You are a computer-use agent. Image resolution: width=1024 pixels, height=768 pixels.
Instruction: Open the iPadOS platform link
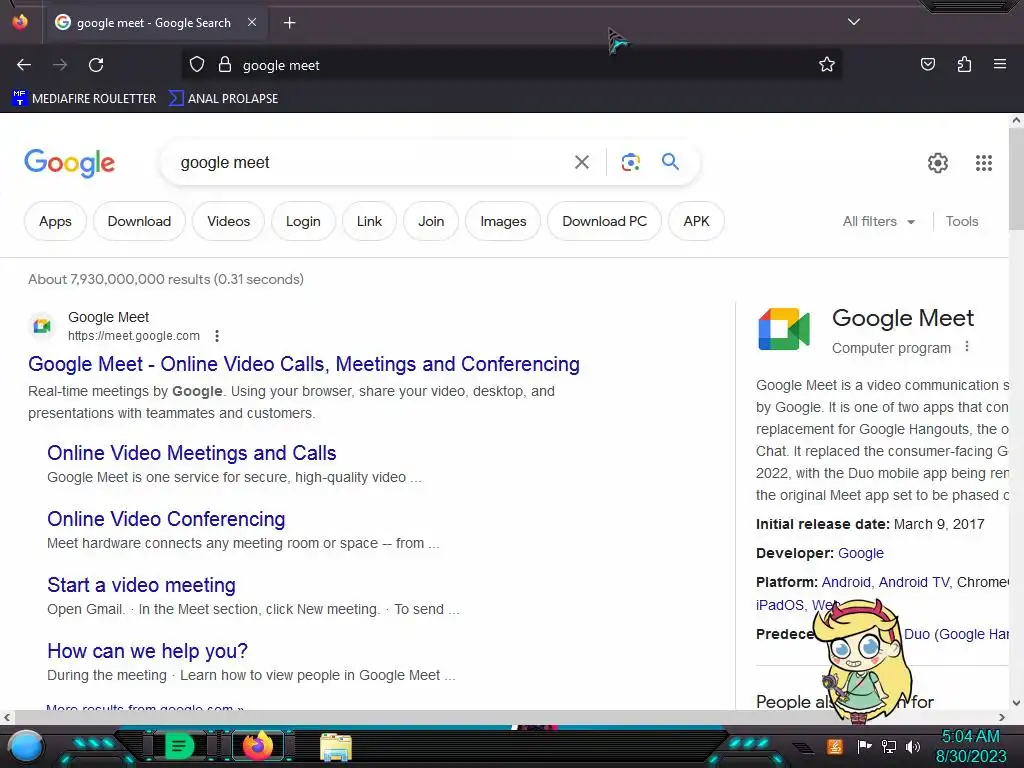tap(780, 605)
